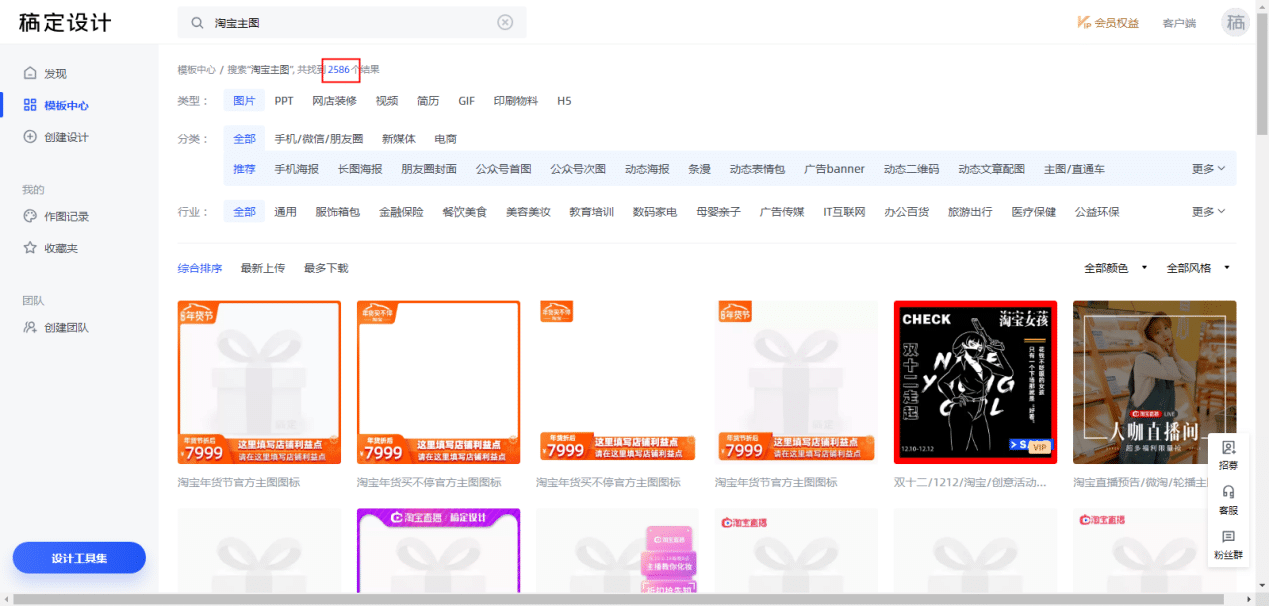1269x606 pixels.
Task: Switch to the PPT type tab
Action: [284, 101]
